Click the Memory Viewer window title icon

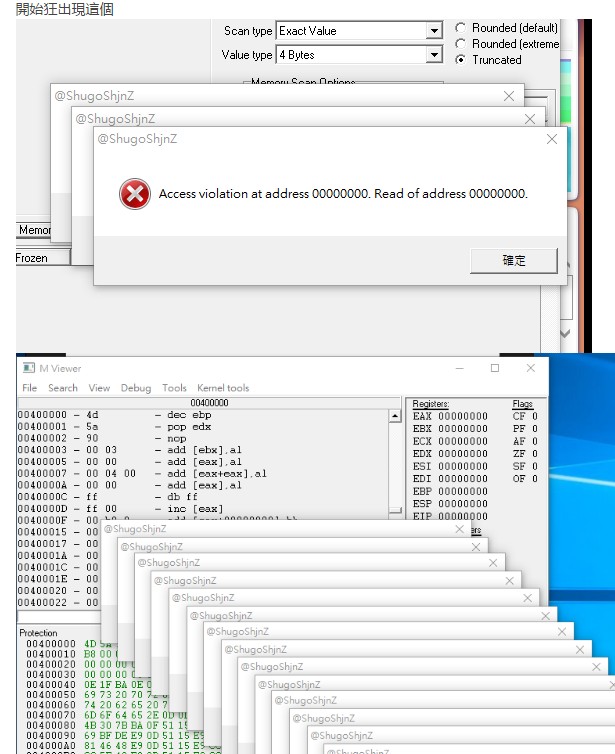pos(29,368)
